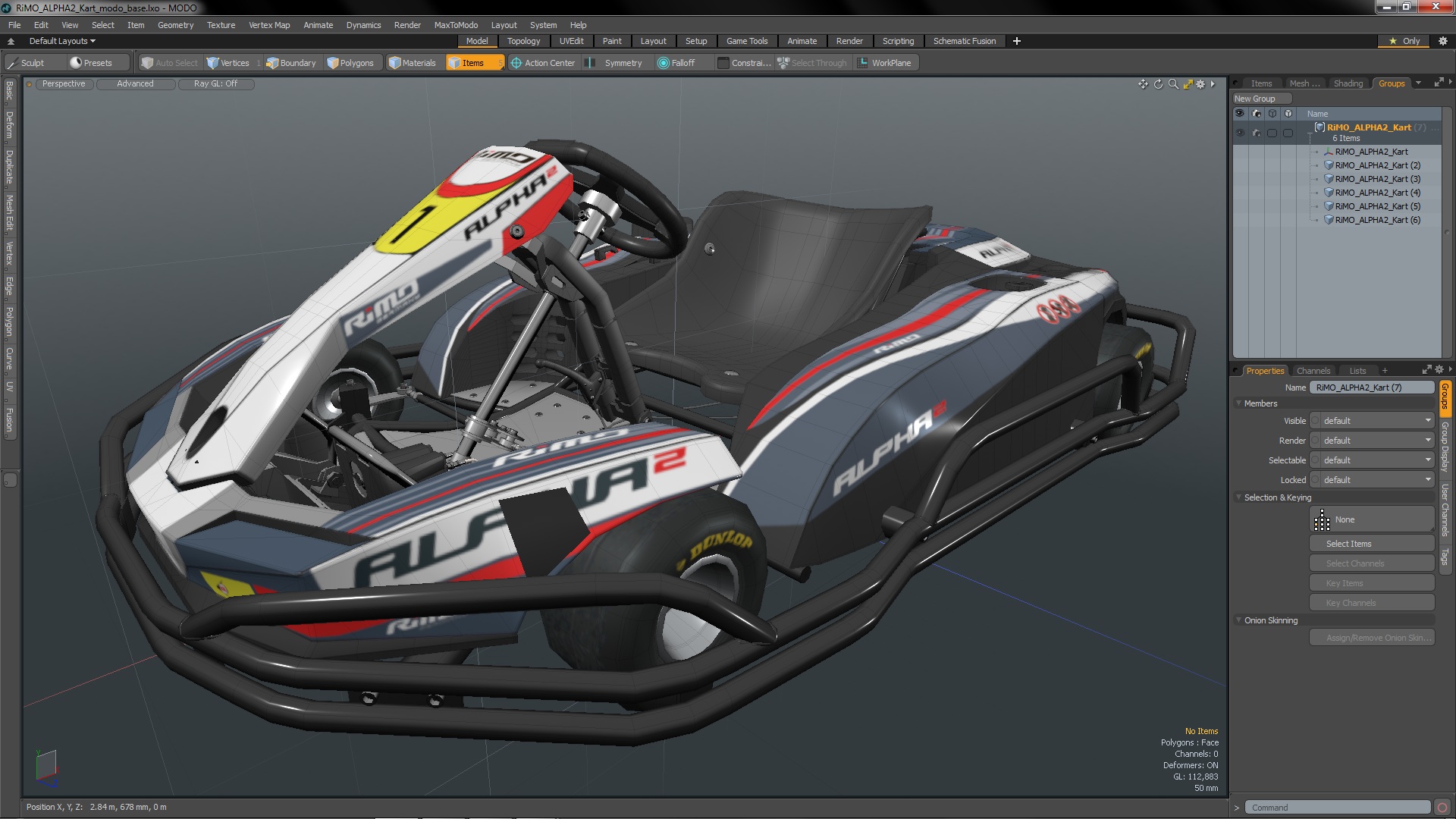This screenshot has width=1456, height=819.
Task: Enable Vertices selection mode
Action: (234, 63)
